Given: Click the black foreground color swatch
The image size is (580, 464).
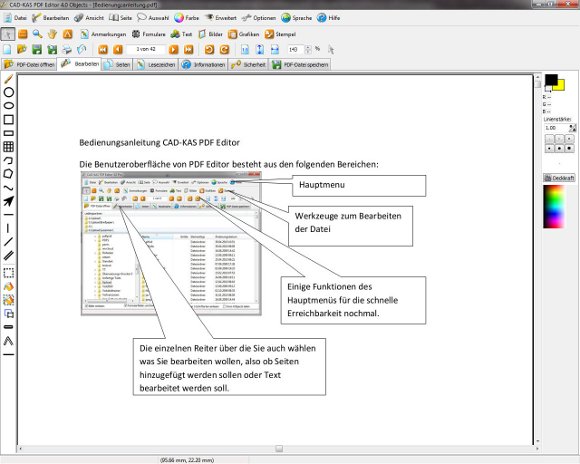Looking at the screenshot, I should point(551,80).
